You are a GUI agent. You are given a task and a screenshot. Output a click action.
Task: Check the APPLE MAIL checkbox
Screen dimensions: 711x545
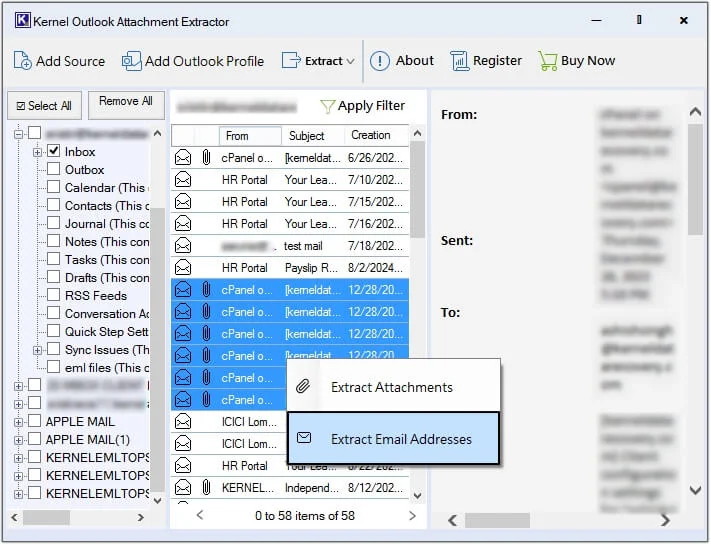(x=35, y=421)
